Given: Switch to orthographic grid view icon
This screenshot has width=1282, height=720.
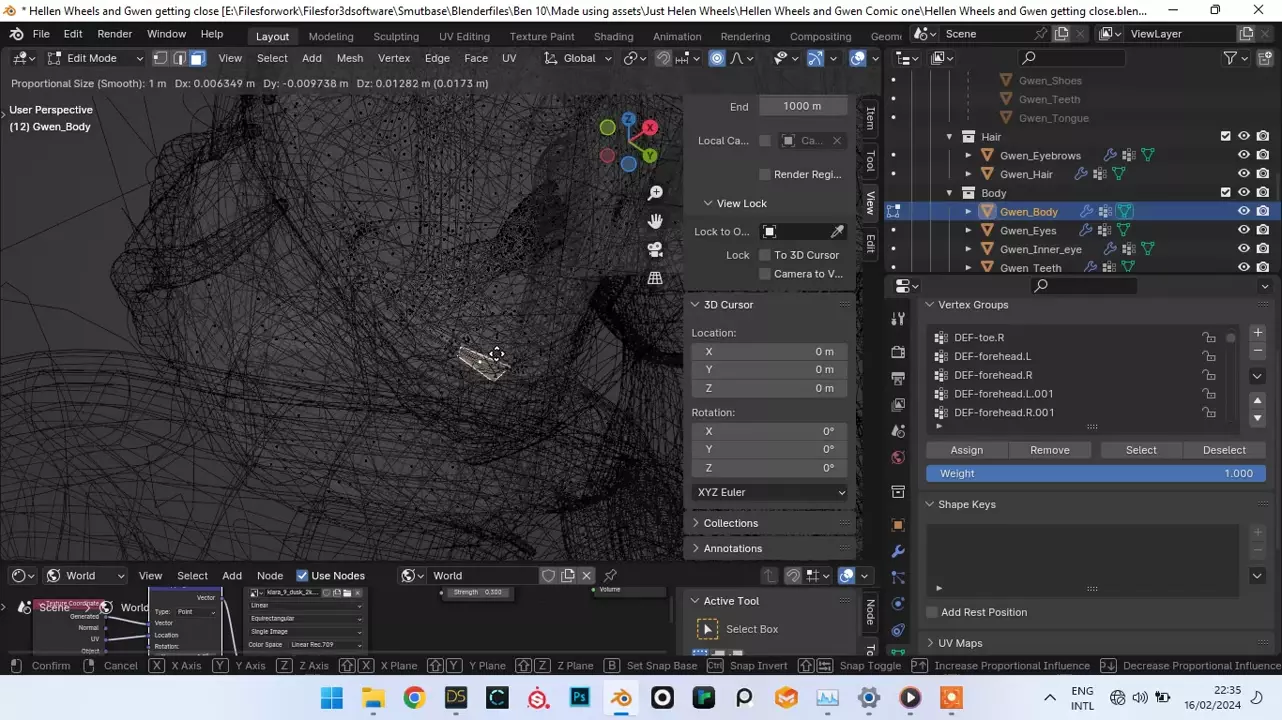Looking at the screenshot, I should (x=655, y=278).
